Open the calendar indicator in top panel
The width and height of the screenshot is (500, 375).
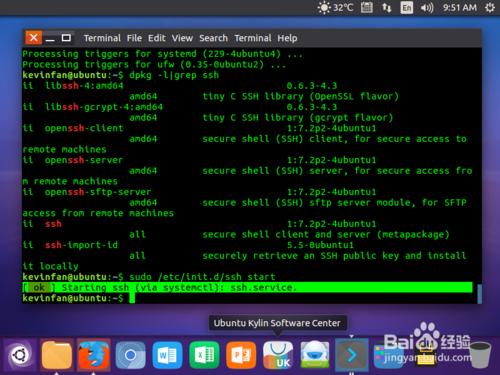pos(367,7)
